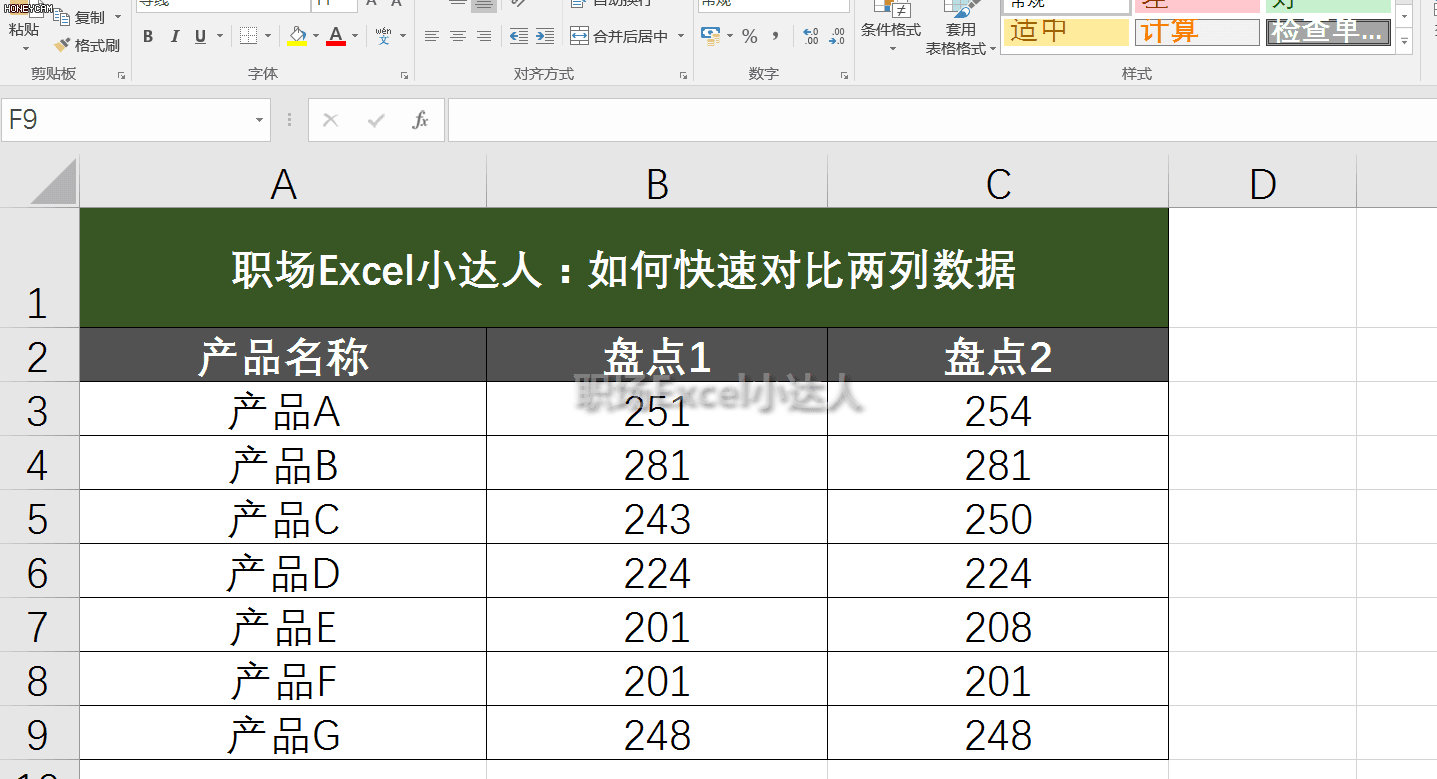Center text horizontally
Viewport: 1437px width, 779px height.
[458, 37]
